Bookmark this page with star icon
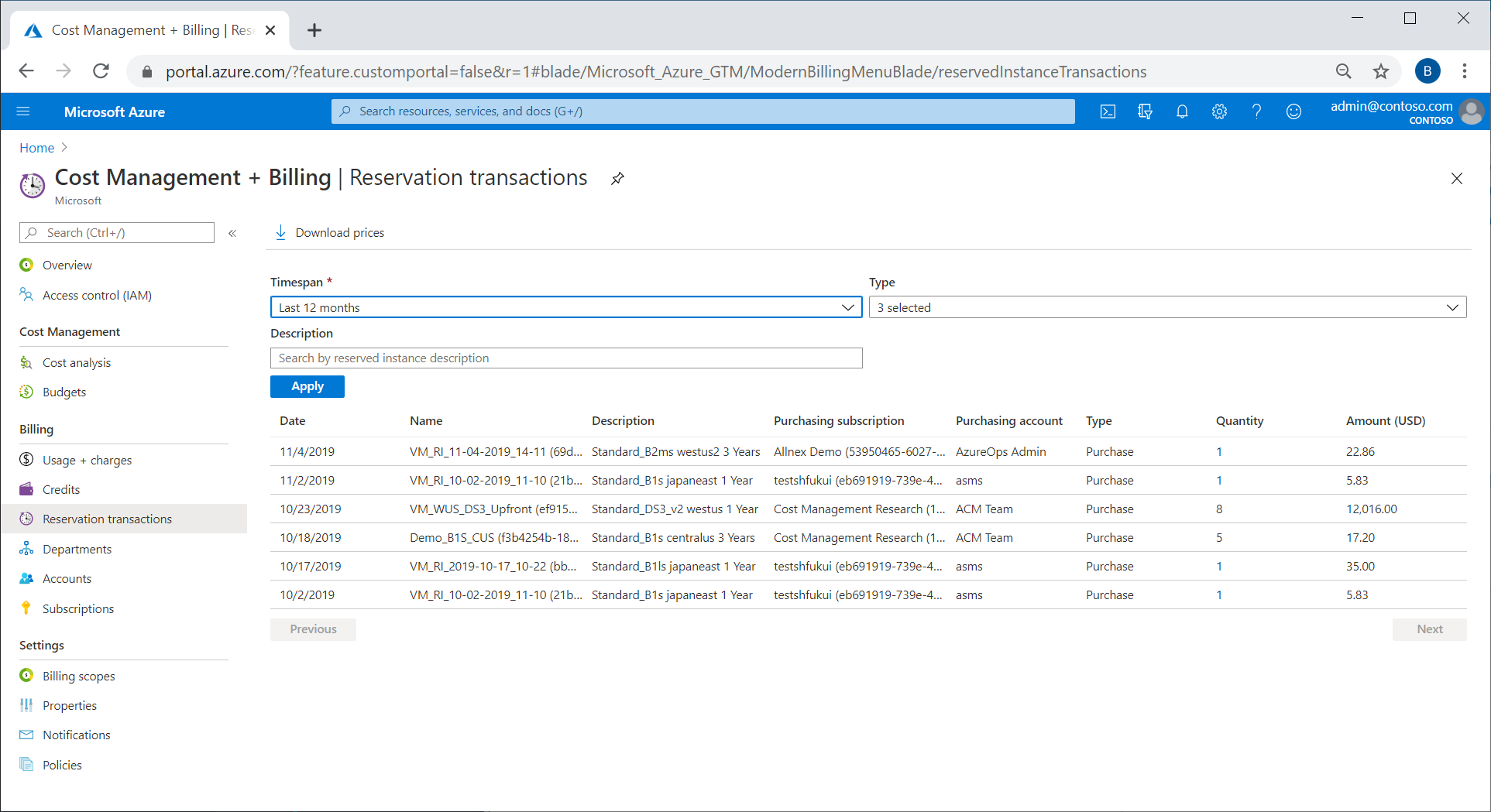Image resolution: width=1491 pixels, height=812 pixels. point(1381,71)
